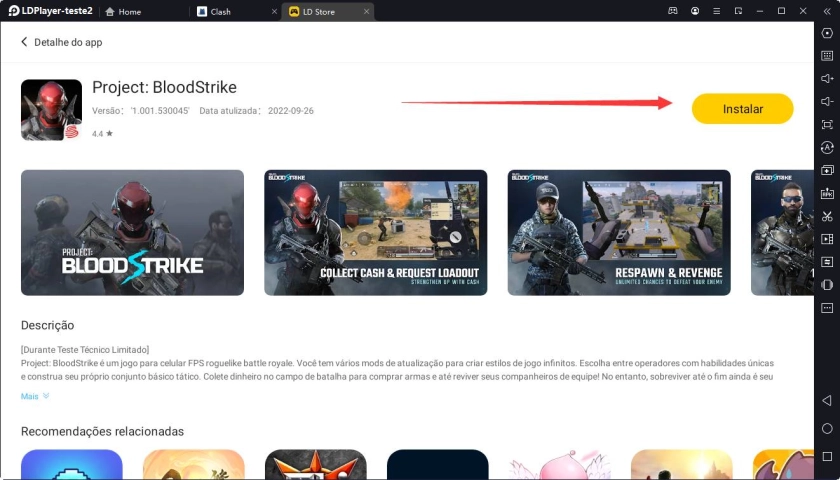Screen dimensions: 840x480
Task: Open the Collect Cash & Request Loadout screenshot
Action: [x=375, y=232]
